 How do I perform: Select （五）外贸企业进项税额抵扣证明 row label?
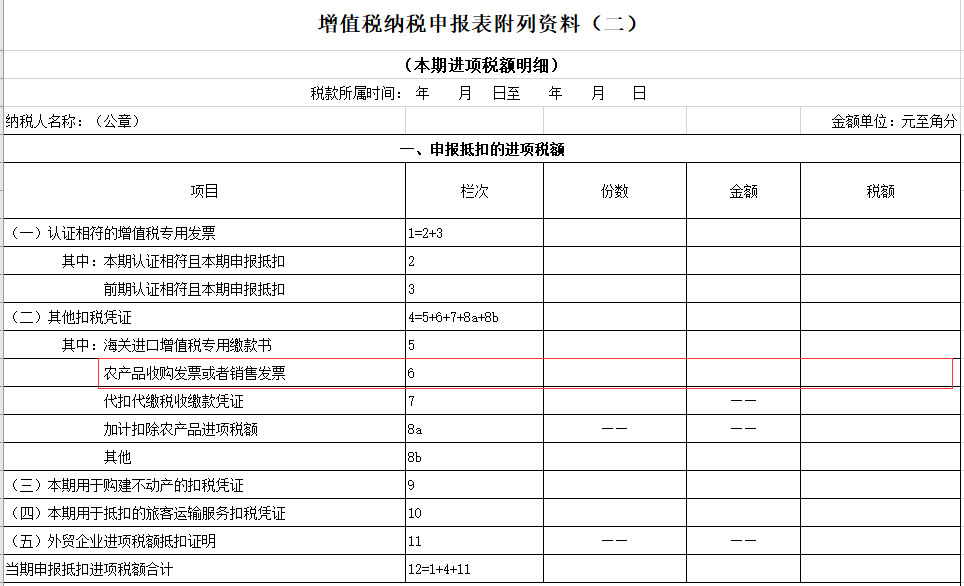pos(113,541)
